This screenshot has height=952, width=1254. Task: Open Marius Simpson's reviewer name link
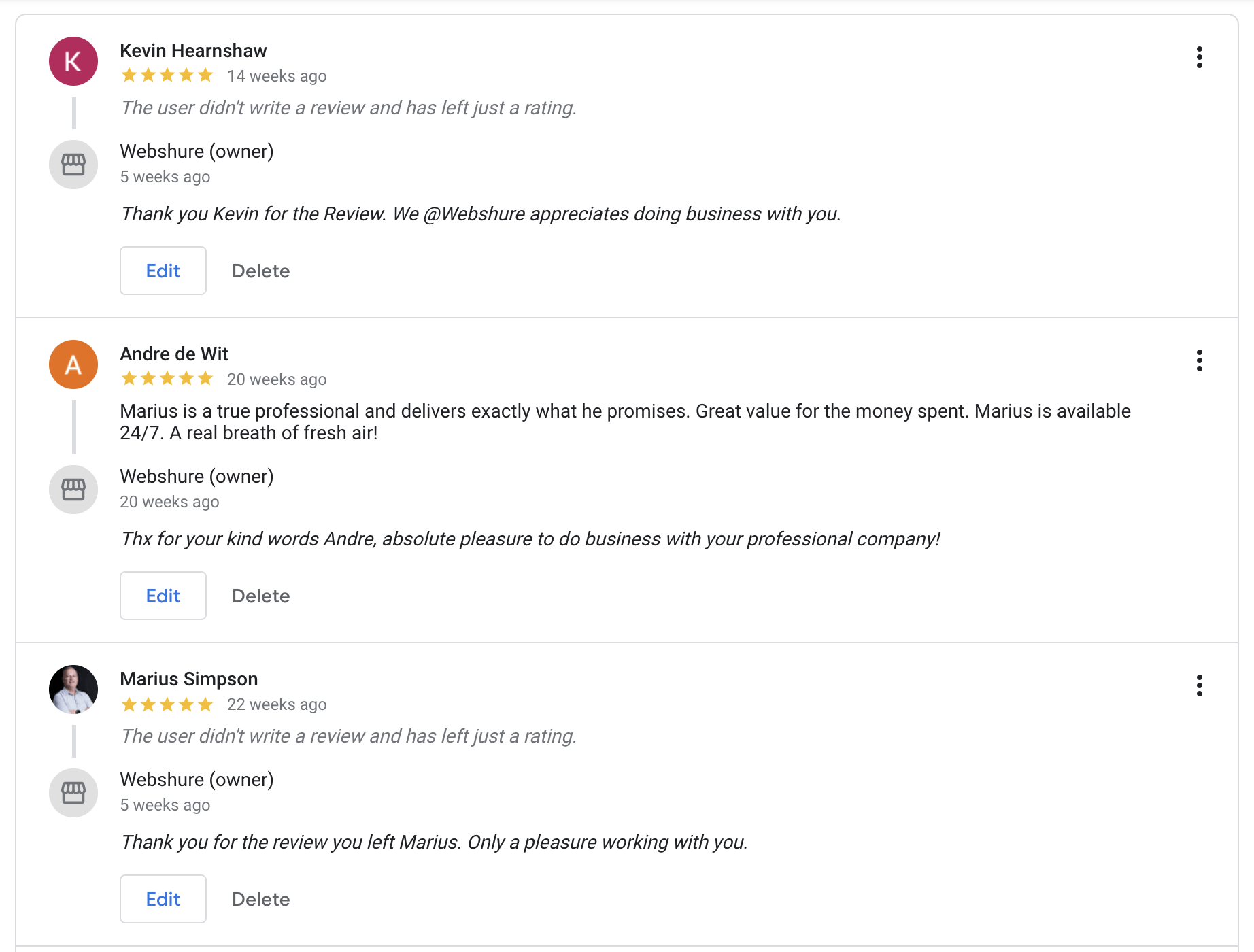189,679
